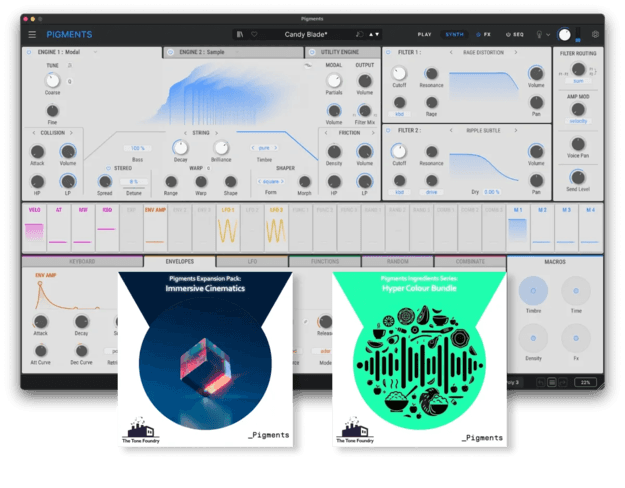Toggle the SEQ power in header

tap(508, 35)
